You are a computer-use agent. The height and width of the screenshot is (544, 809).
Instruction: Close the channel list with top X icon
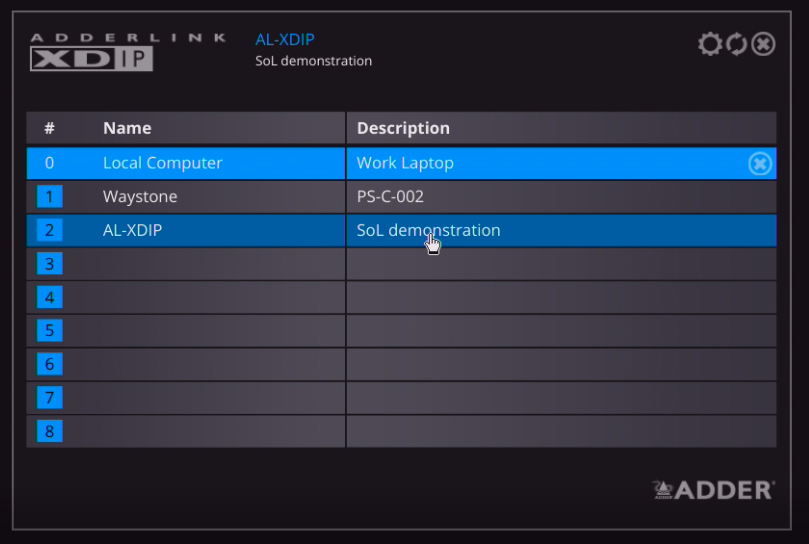(763, 44)
